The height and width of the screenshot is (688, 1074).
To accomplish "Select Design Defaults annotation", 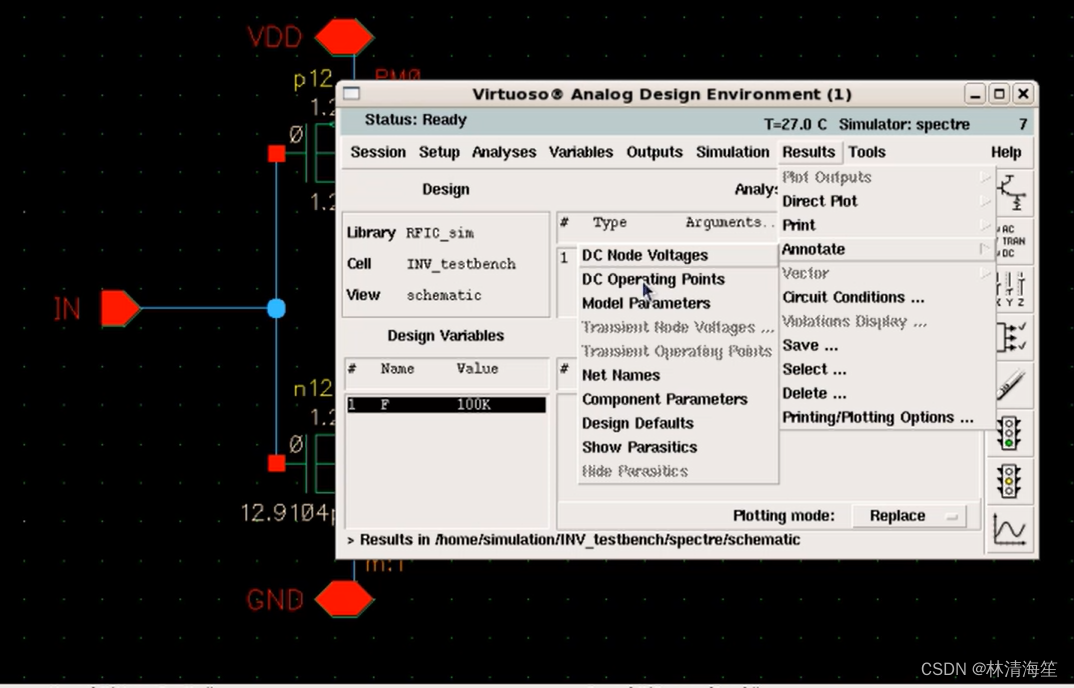I will tap(678, 423).
